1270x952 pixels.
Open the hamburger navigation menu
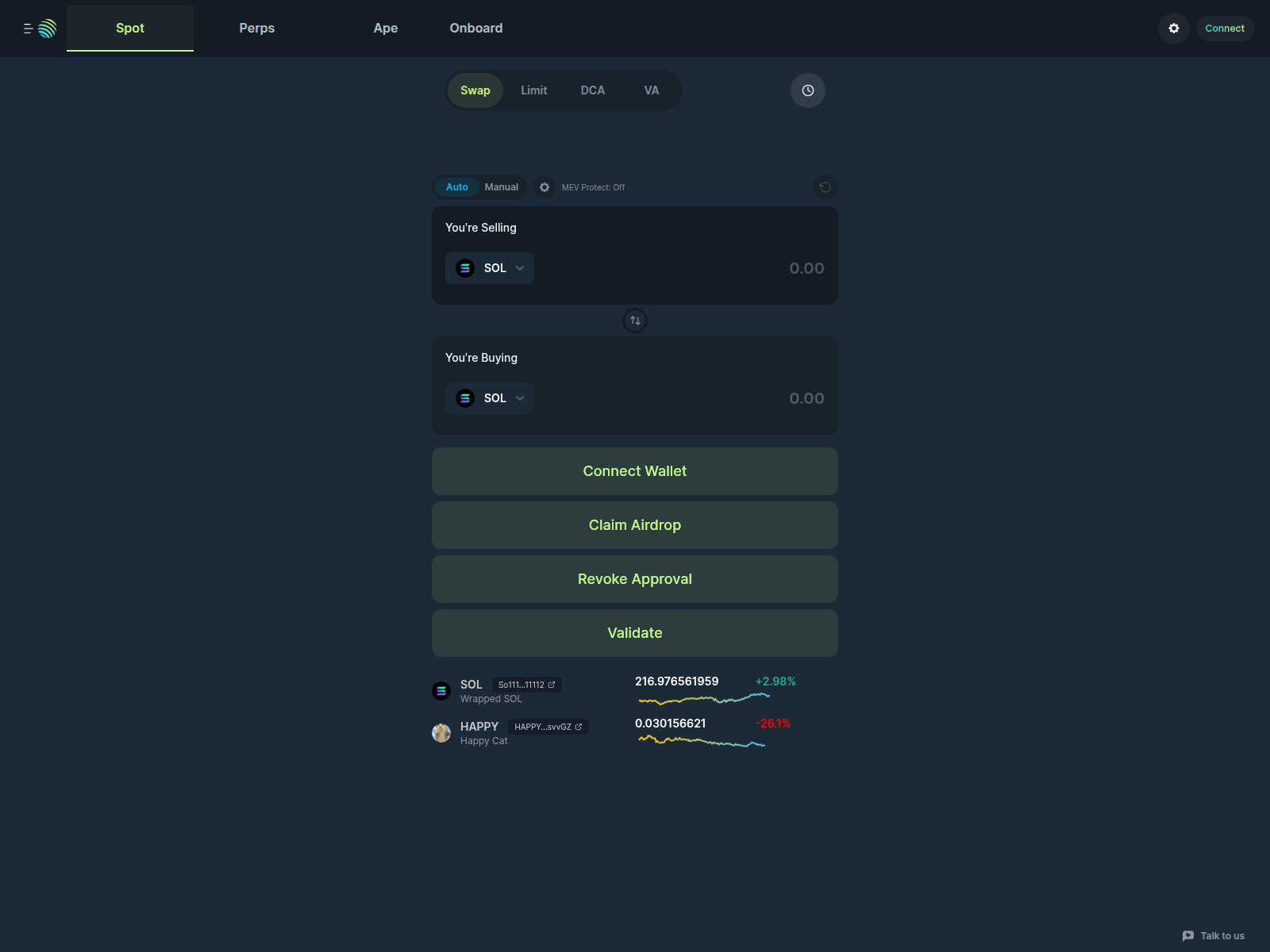26,28
